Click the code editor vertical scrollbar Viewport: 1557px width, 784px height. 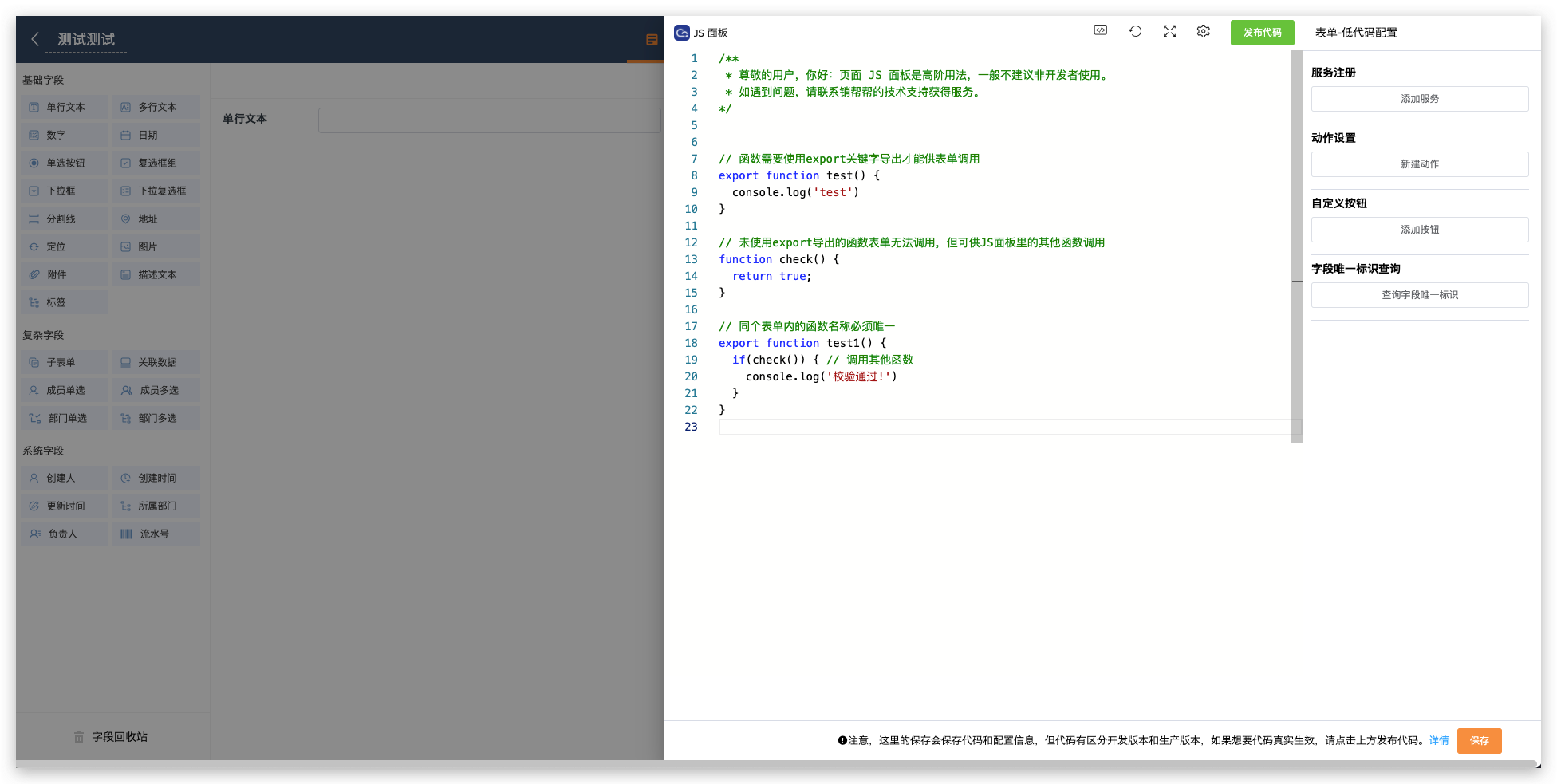pyautogui.click(x=1296, y=239)
